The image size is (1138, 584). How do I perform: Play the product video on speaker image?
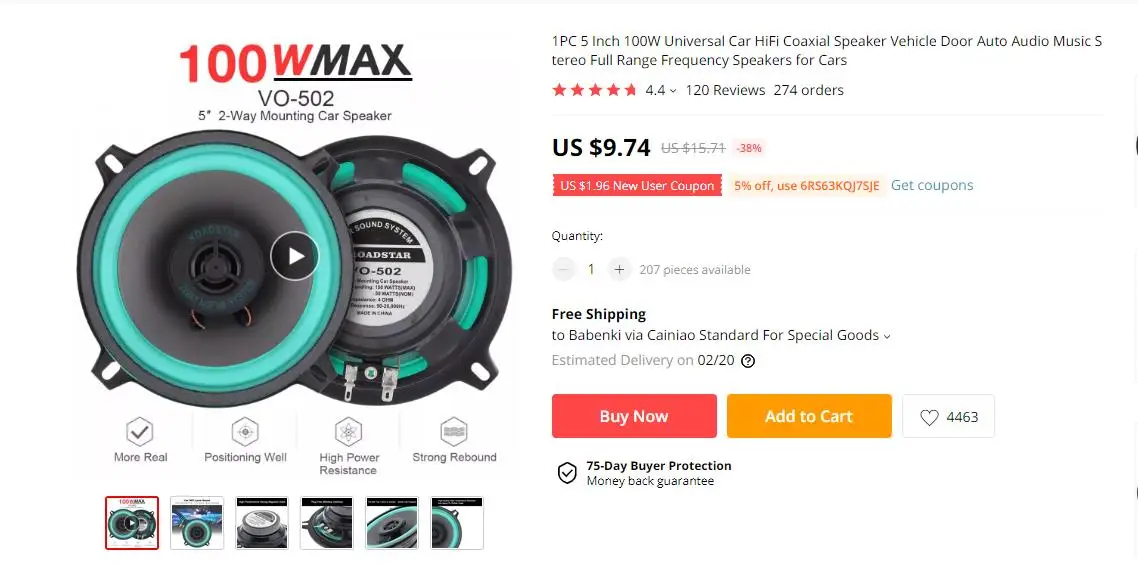coord(295,255)
